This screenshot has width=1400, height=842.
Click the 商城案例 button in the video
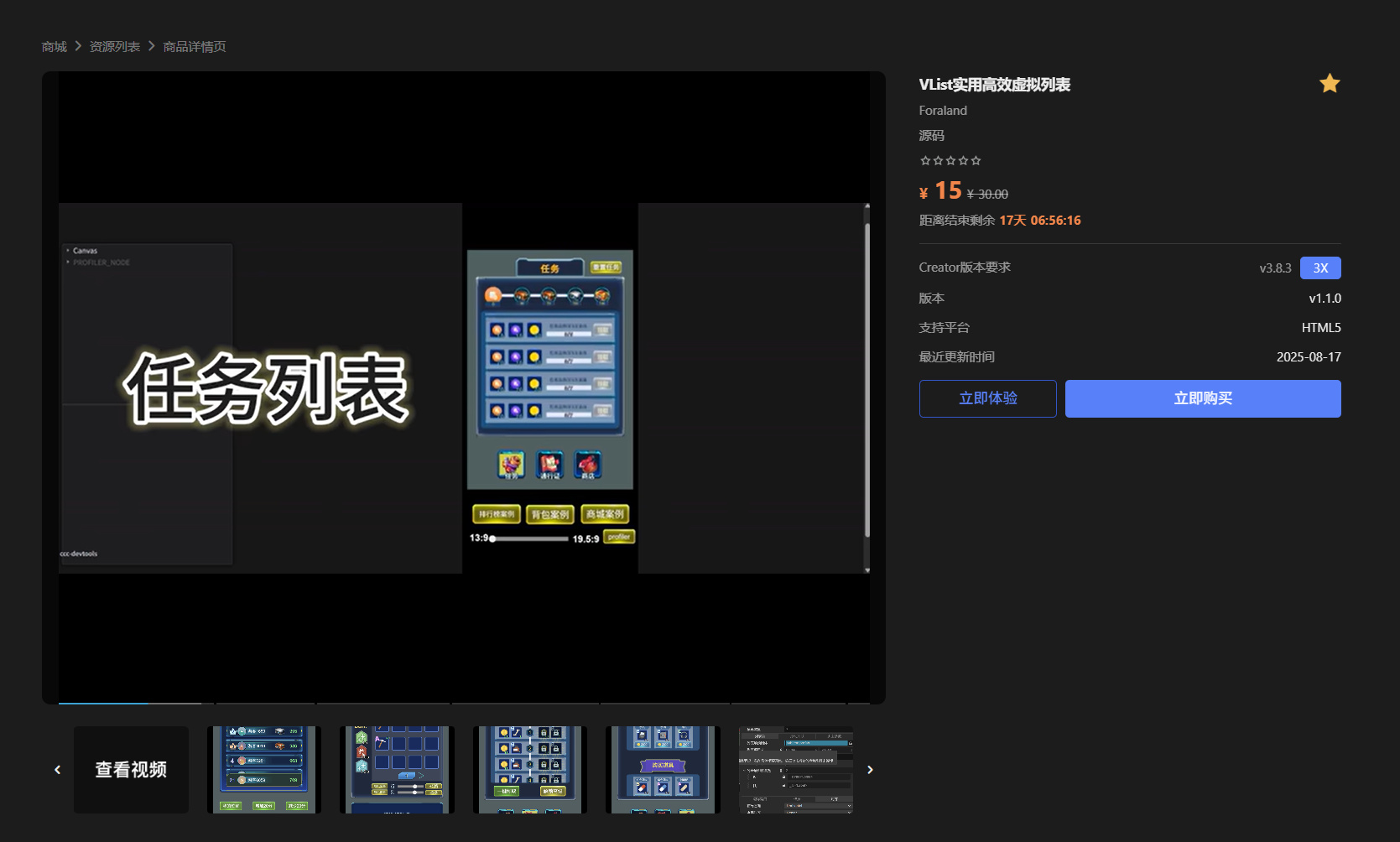605,514
